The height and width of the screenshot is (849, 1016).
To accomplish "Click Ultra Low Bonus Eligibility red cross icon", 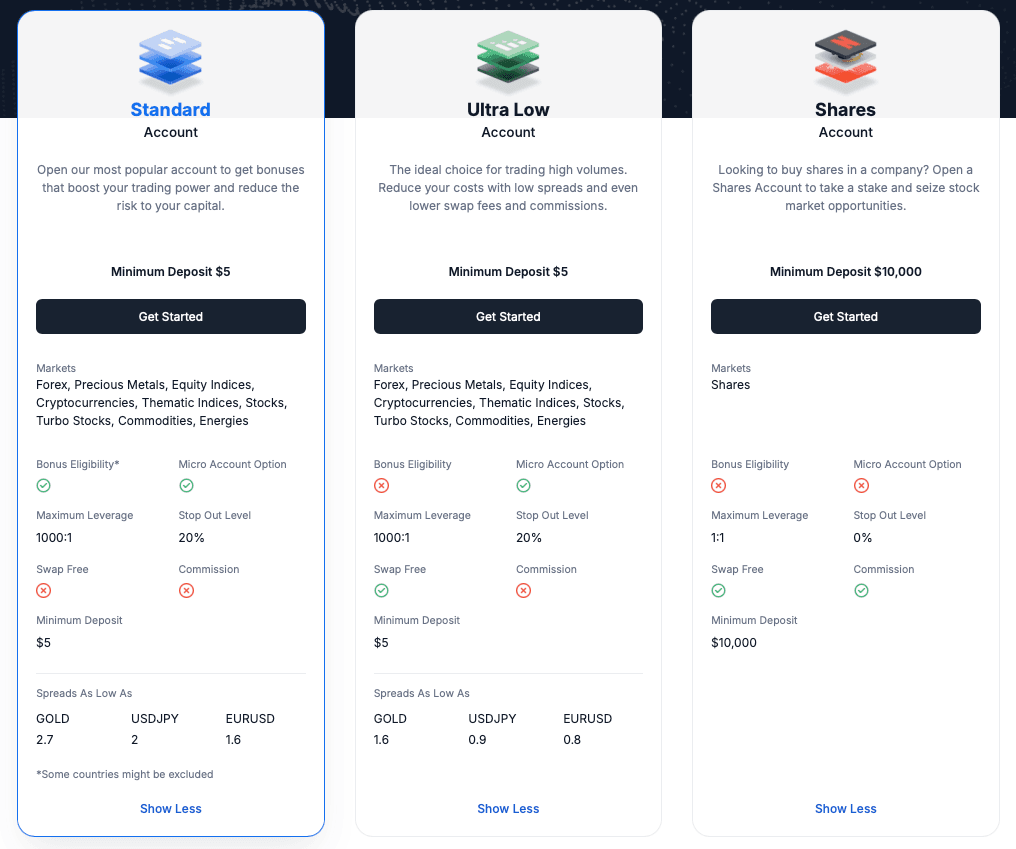I will coord(381,486).
